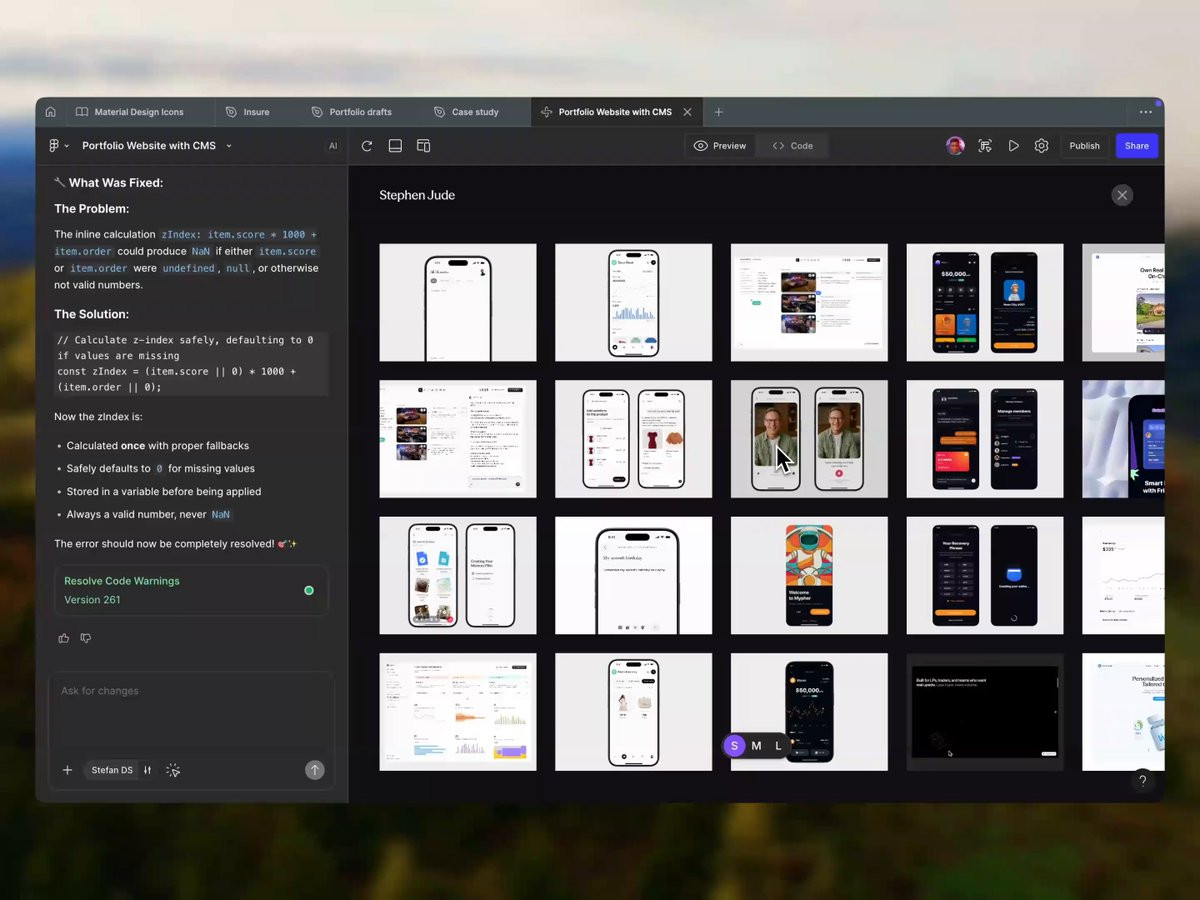Switch to Preview mode
The height and width of the screenshot is (900, 1200).
(720, 146)
